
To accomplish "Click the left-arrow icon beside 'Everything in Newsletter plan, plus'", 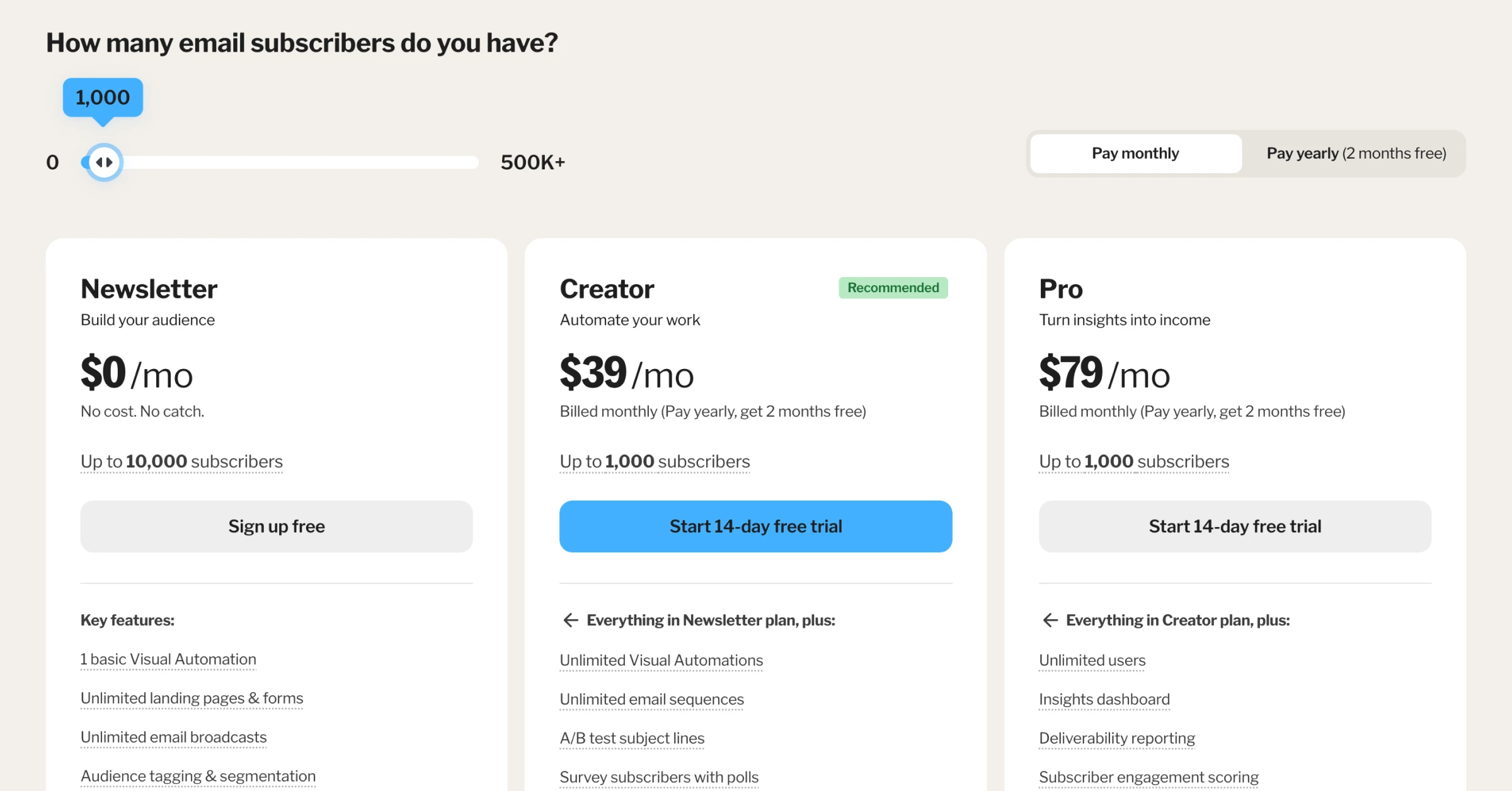I will tap(570, 620).
